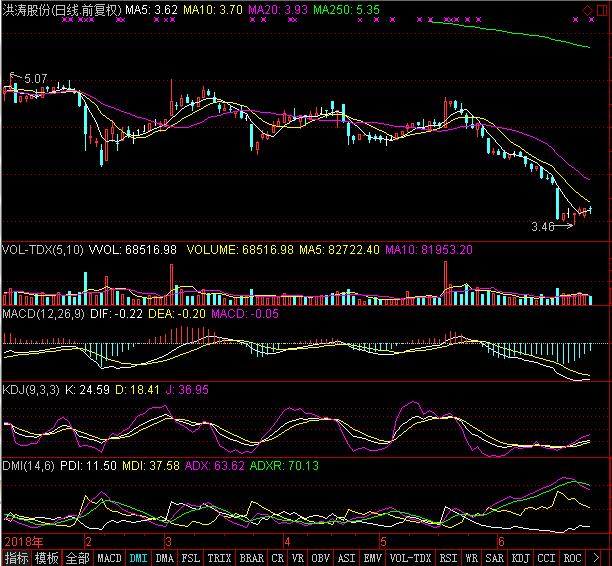Select the OBV indicator tab

320,558
